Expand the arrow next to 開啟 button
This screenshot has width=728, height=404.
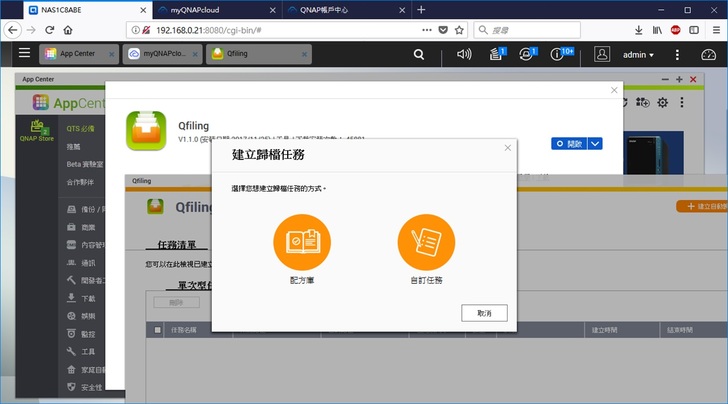[596, 144]
